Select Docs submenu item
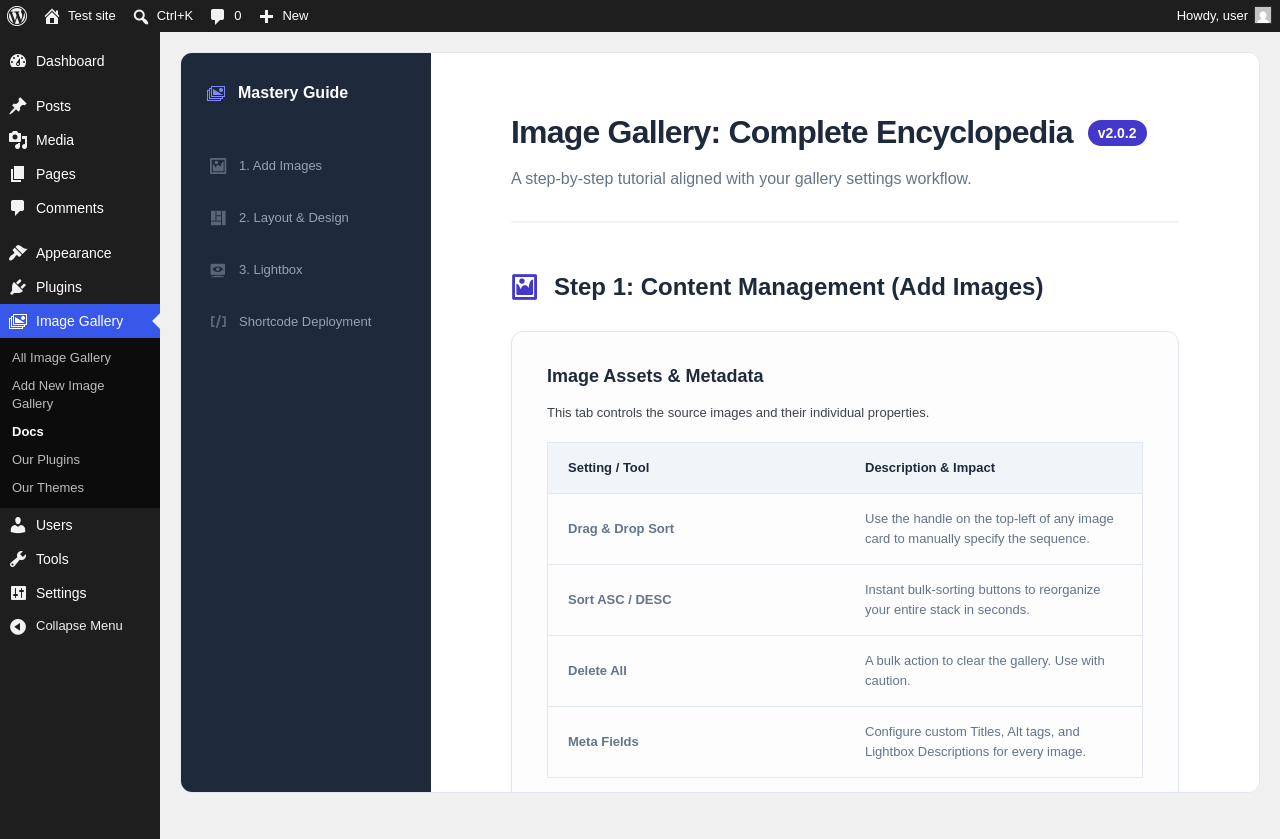This screenshot has width=1280, height=839. tap(28, 431)
